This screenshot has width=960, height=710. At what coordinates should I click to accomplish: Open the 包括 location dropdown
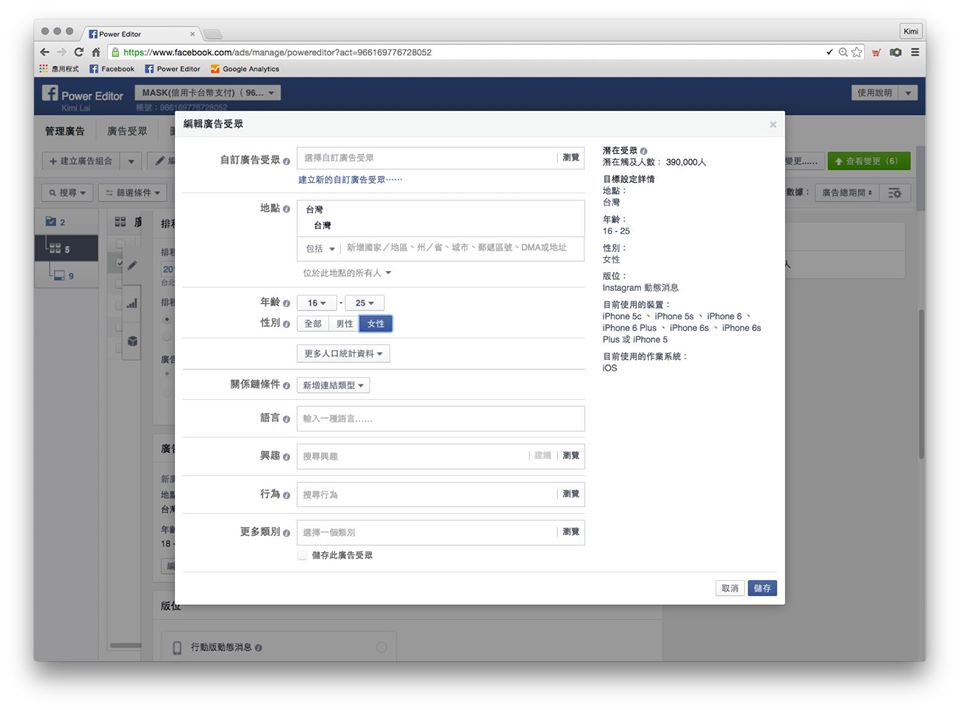tap(320, 248)
